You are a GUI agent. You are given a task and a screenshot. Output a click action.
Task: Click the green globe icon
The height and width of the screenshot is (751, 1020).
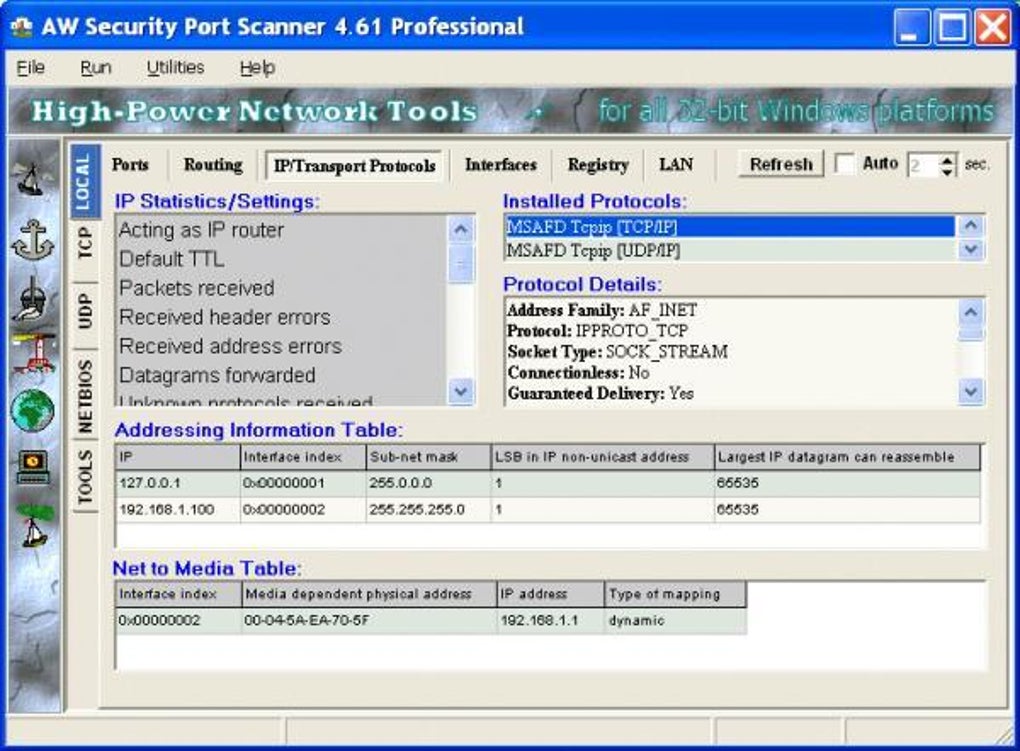click(33, 410)
